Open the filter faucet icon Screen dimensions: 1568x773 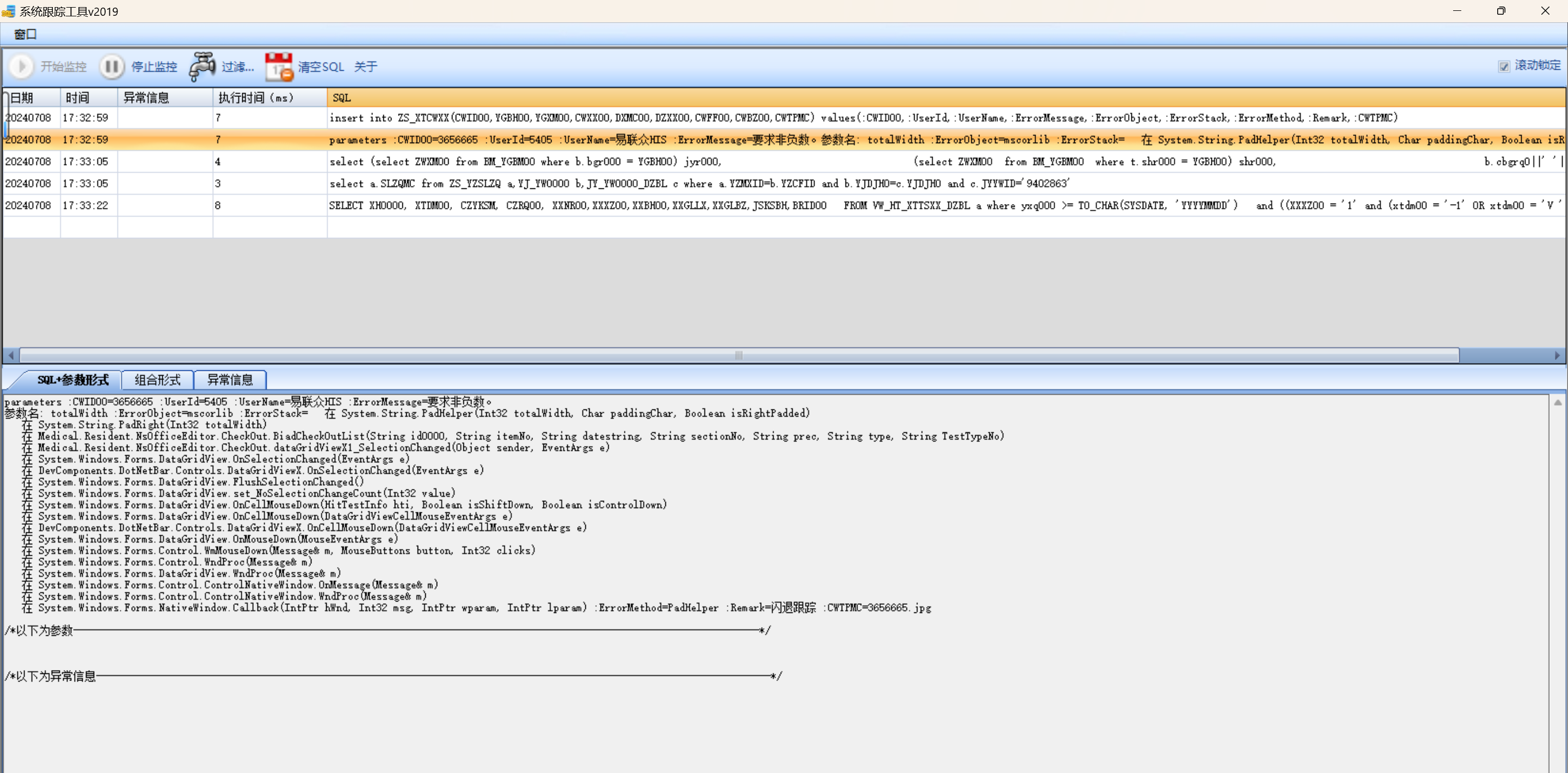[x=202, y=66]
